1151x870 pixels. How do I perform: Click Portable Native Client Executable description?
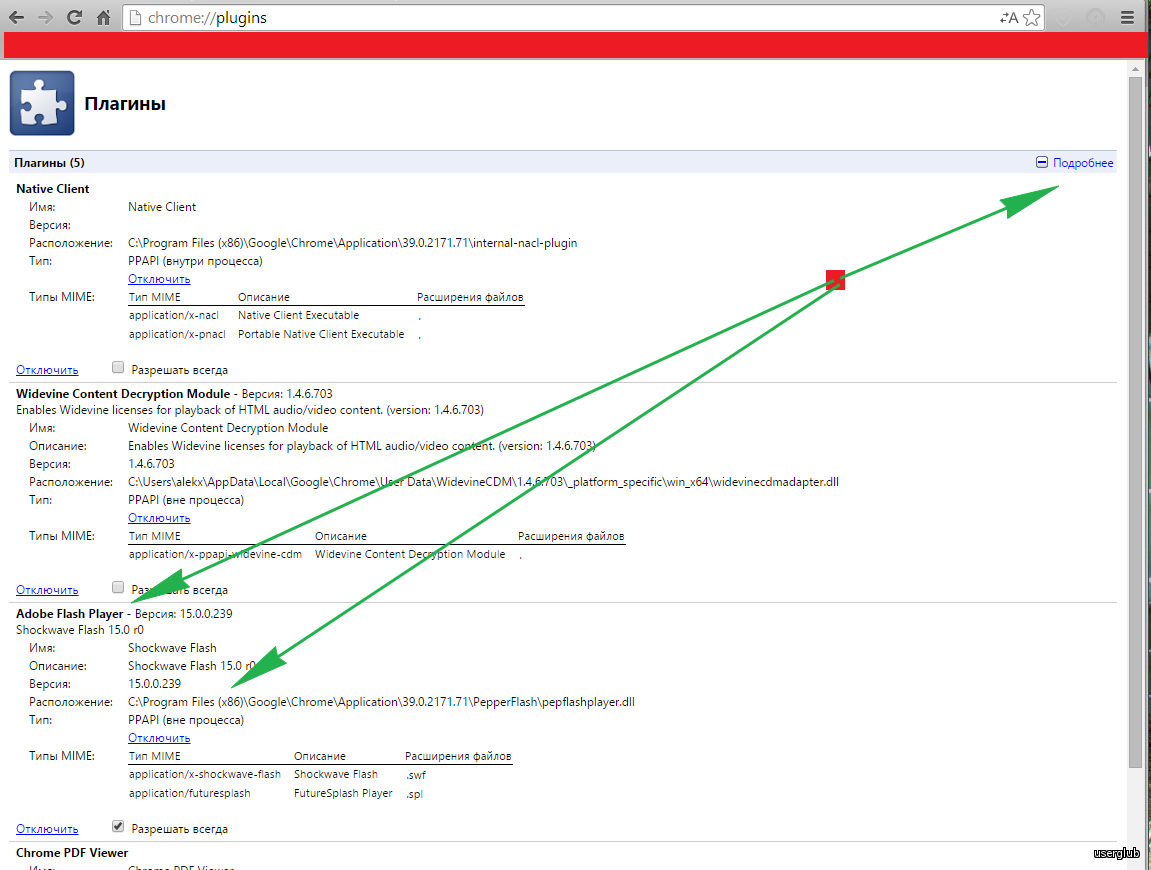(321, 334)
